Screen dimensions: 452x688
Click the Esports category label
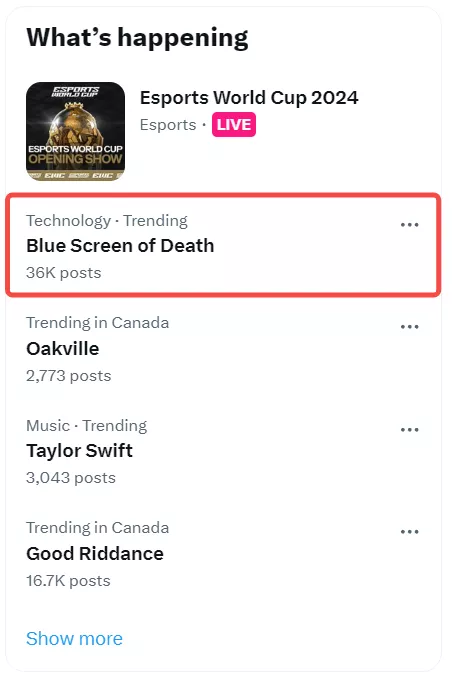tap(168, 125)
